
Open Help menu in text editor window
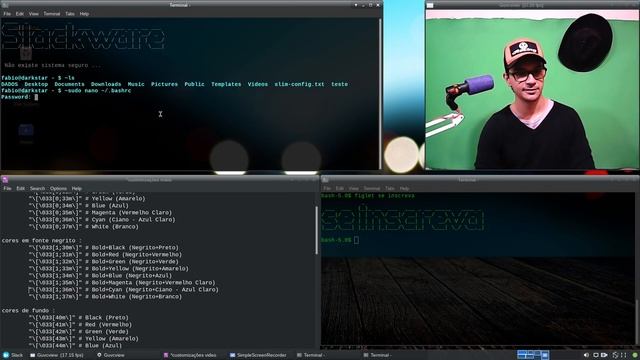tap(77, 189)
